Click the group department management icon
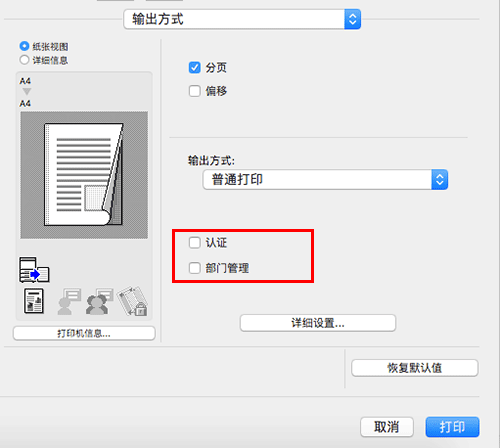500x448 pixels. click(99, 301)
